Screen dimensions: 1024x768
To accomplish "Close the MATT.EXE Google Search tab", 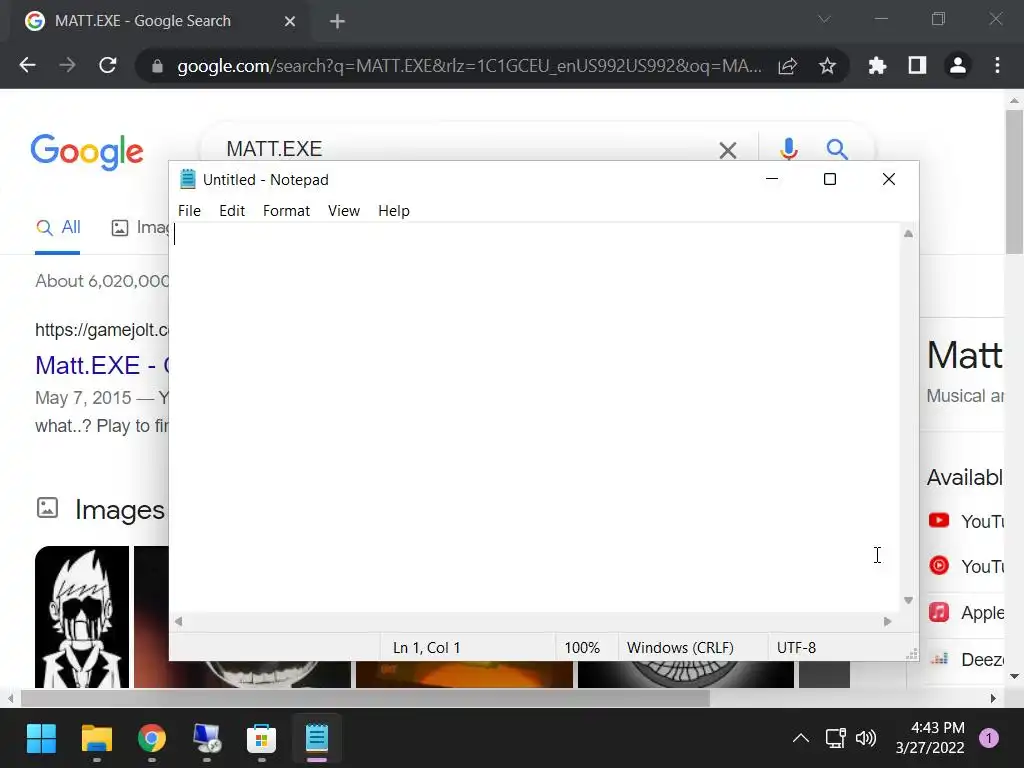I will click(x=290, y=22).
